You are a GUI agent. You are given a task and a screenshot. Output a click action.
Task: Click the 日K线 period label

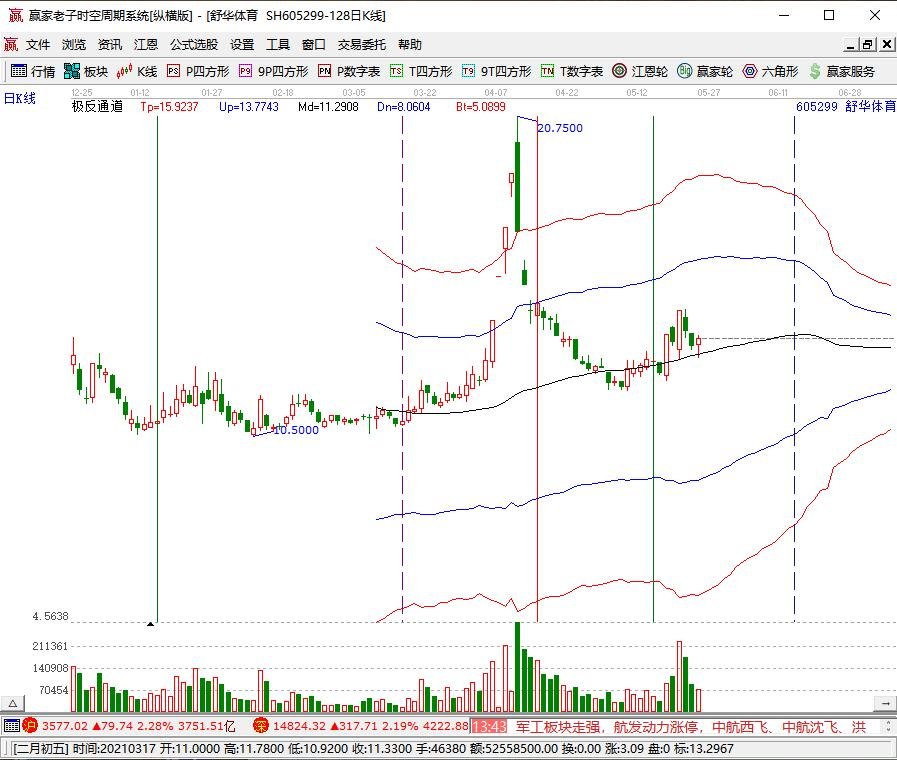(20, 98)
